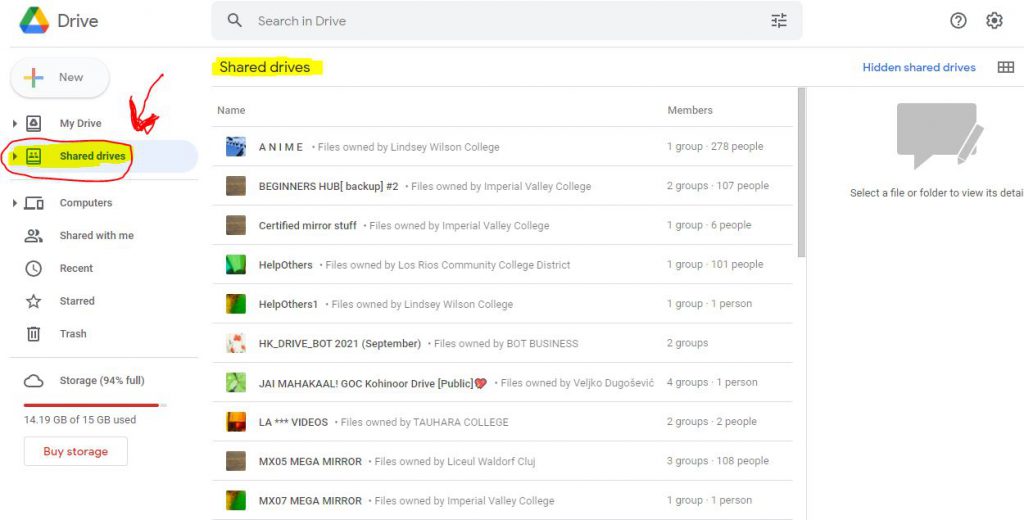The image size is (1024, 520).
Task: Click the HK_DRIVE_BOT 2021 drive thumbnail
Action: click(x=236, y=343)
